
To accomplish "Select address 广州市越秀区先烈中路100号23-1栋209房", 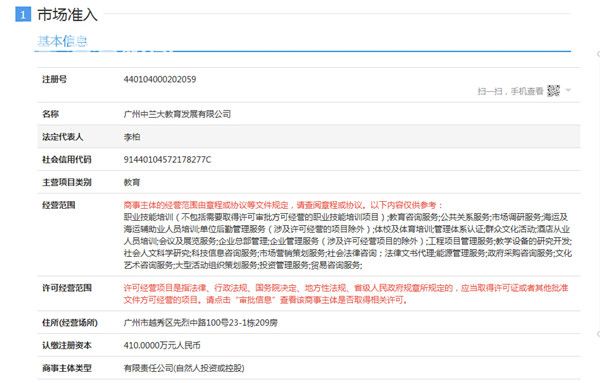I will (201, 323).
